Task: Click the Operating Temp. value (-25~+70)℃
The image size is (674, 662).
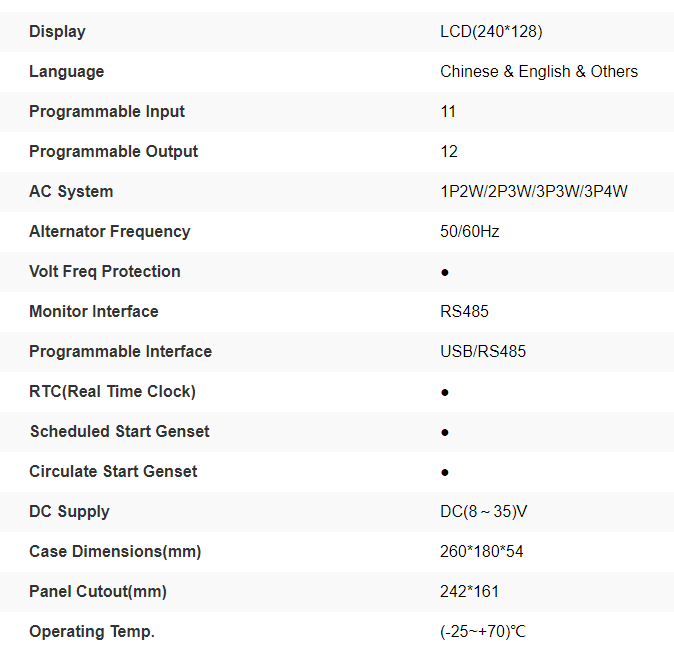Action: pos(483,632)
